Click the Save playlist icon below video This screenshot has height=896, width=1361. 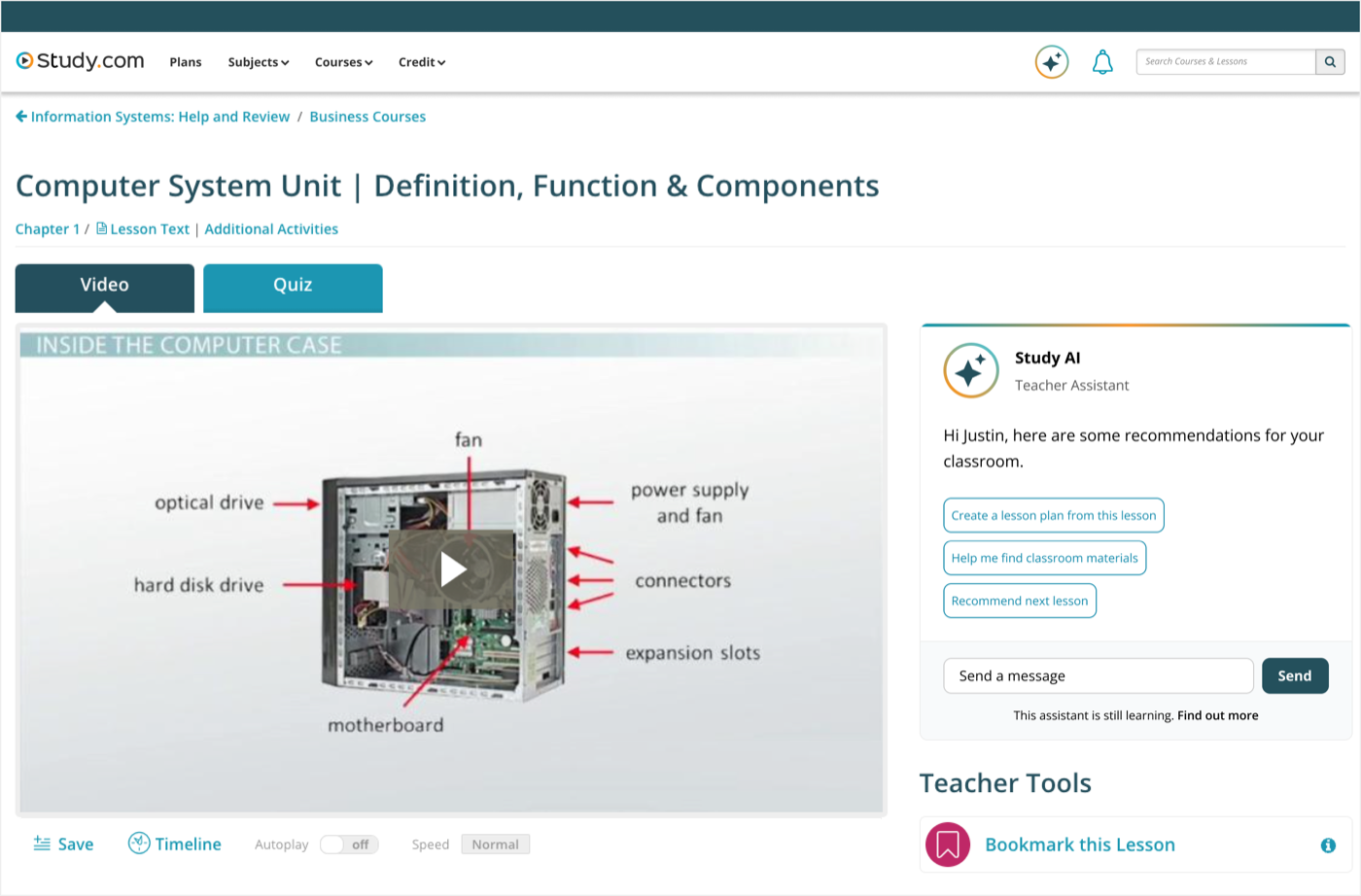click(x=42, y=844)
